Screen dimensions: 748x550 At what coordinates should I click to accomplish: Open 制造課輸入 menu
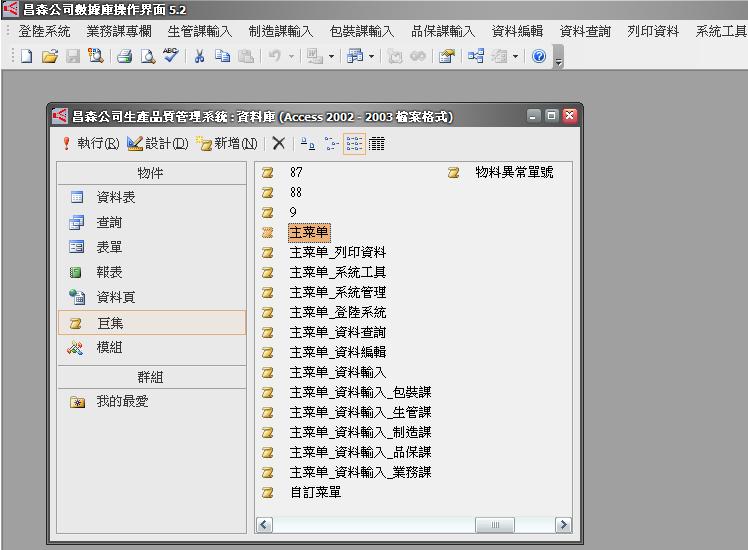pos(281,31)
